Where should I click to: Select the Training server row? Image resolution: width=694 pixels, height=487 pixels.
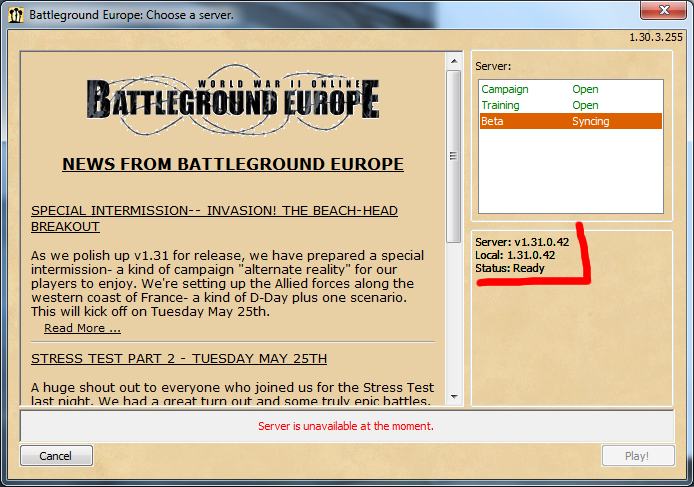[x=571, y=105]
